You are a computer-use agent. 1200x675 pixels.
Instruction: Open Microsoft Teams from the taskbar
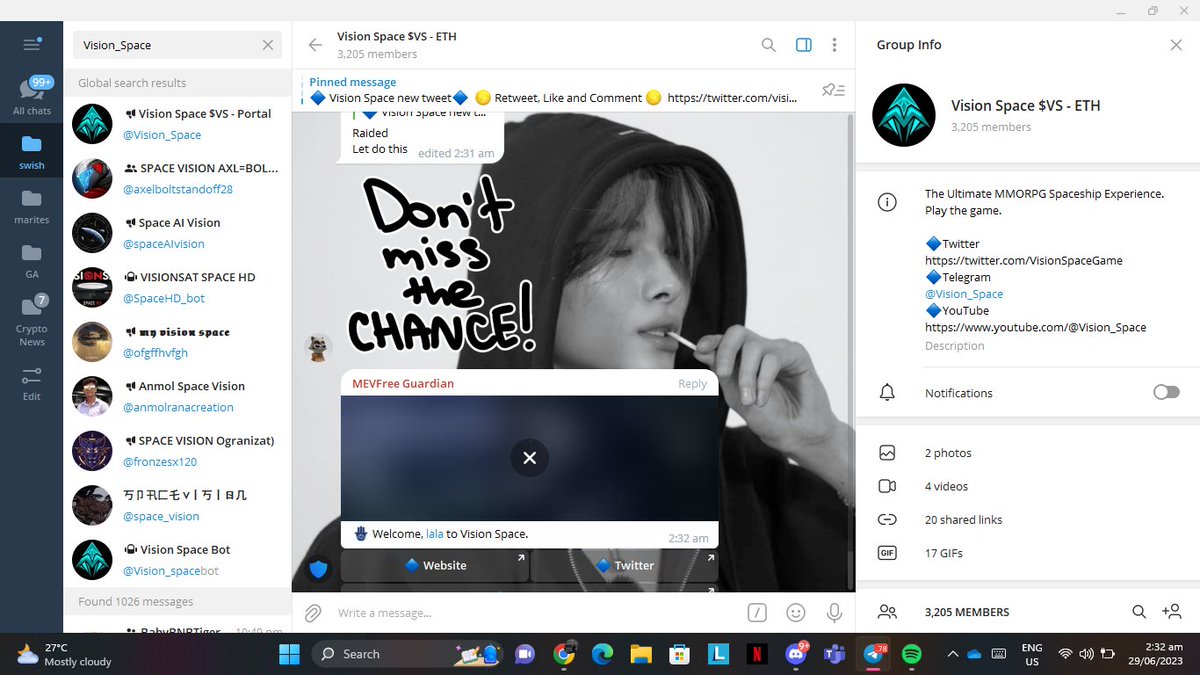click(834, 655)
